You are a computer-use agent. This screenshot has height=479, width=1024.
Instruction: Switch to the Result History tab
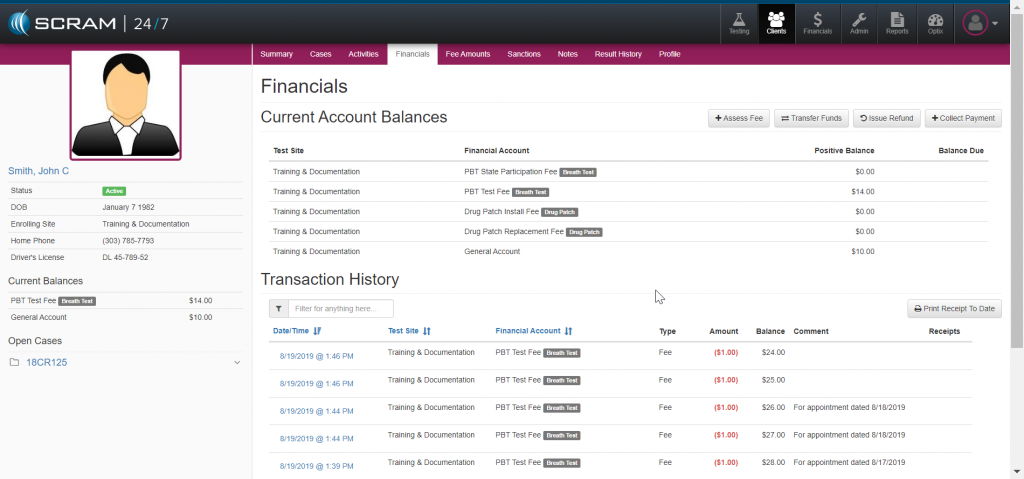(x=617, y=54)
